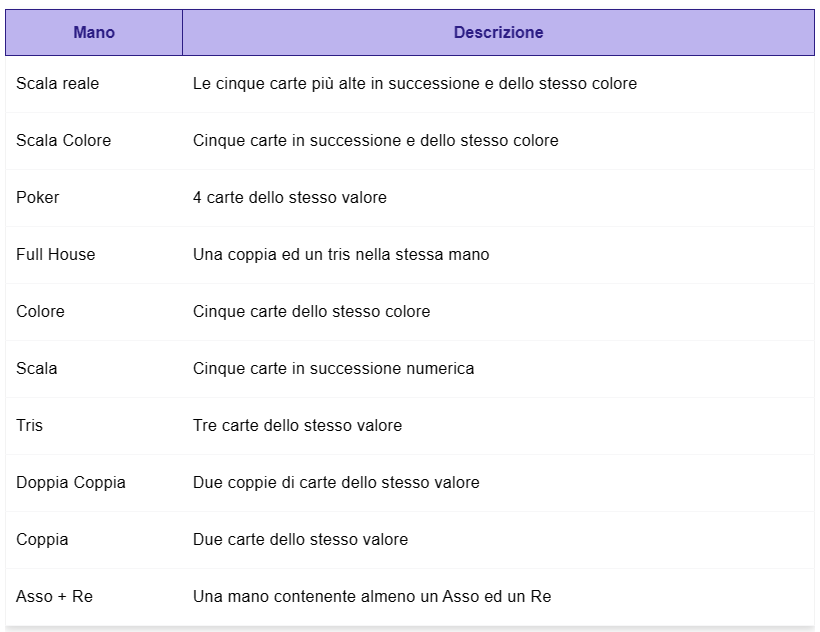
Task: Click 'Cinque carte in successione numerica' description
Action: pos(333,369)
